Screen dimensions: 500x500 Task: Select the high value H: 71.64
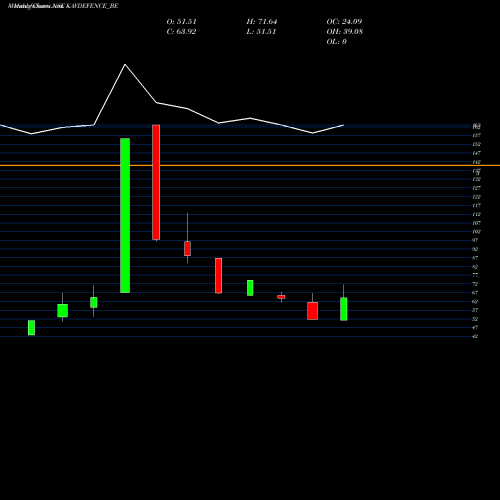262,22
